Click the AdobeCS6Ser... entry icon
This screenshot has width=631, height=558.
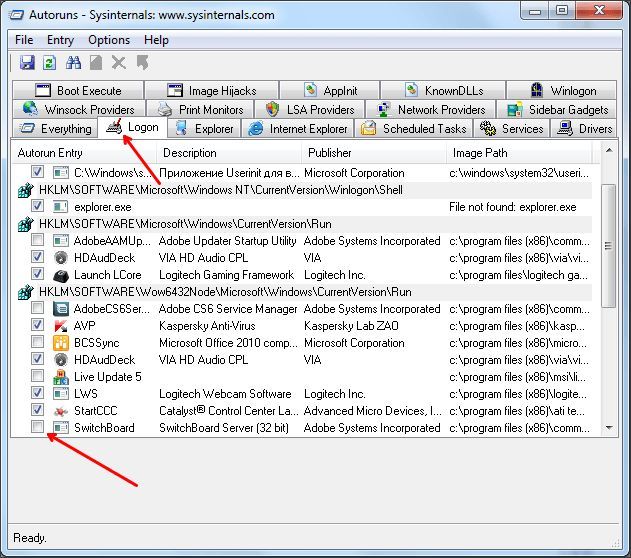tap(61, 309)
